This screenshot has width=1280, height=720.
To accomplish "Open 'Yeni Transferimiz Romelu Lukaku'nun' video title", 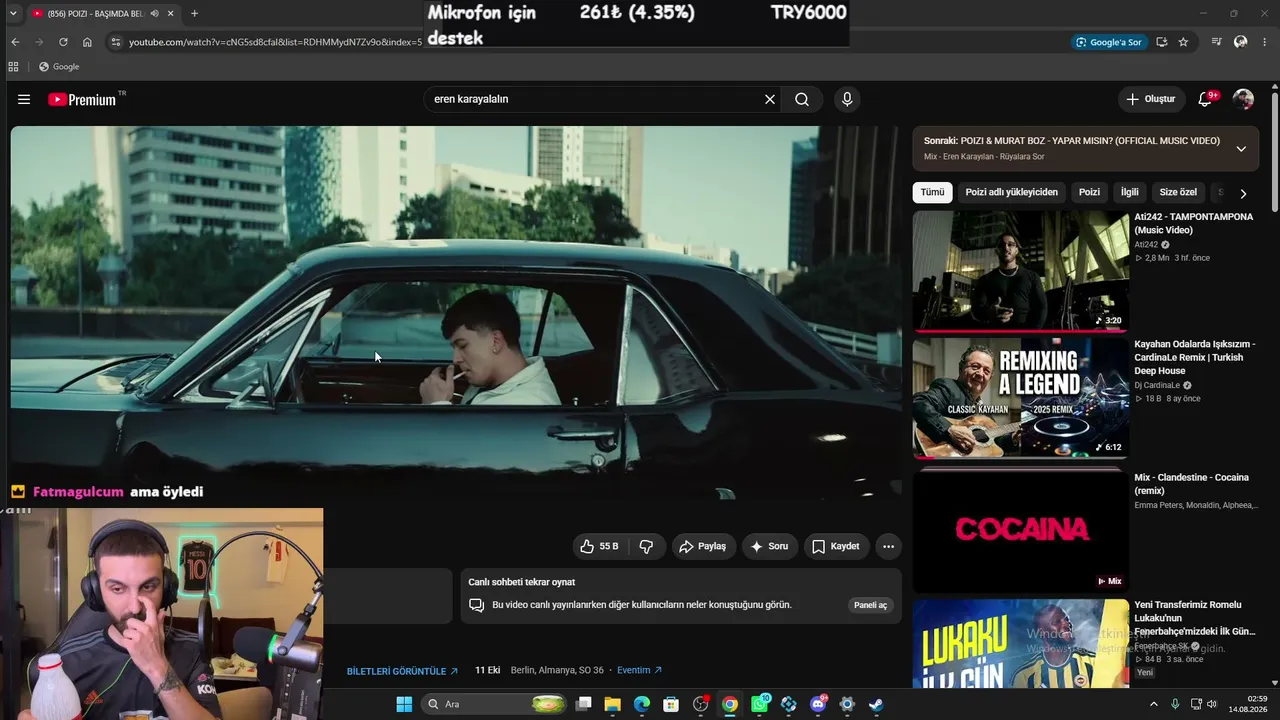I will pyautogui.click(x=1194, y=618).
